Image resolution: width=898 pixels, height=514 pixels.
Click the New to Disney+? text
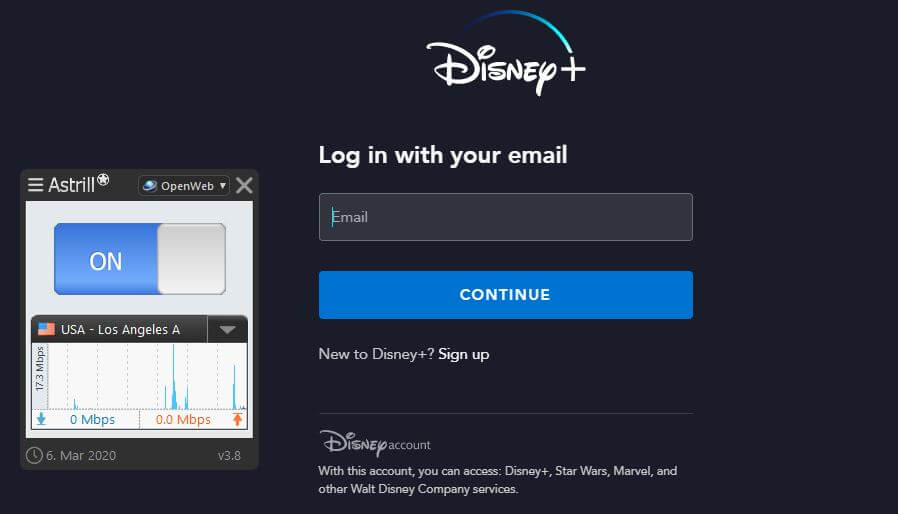[x=376, y=354]
